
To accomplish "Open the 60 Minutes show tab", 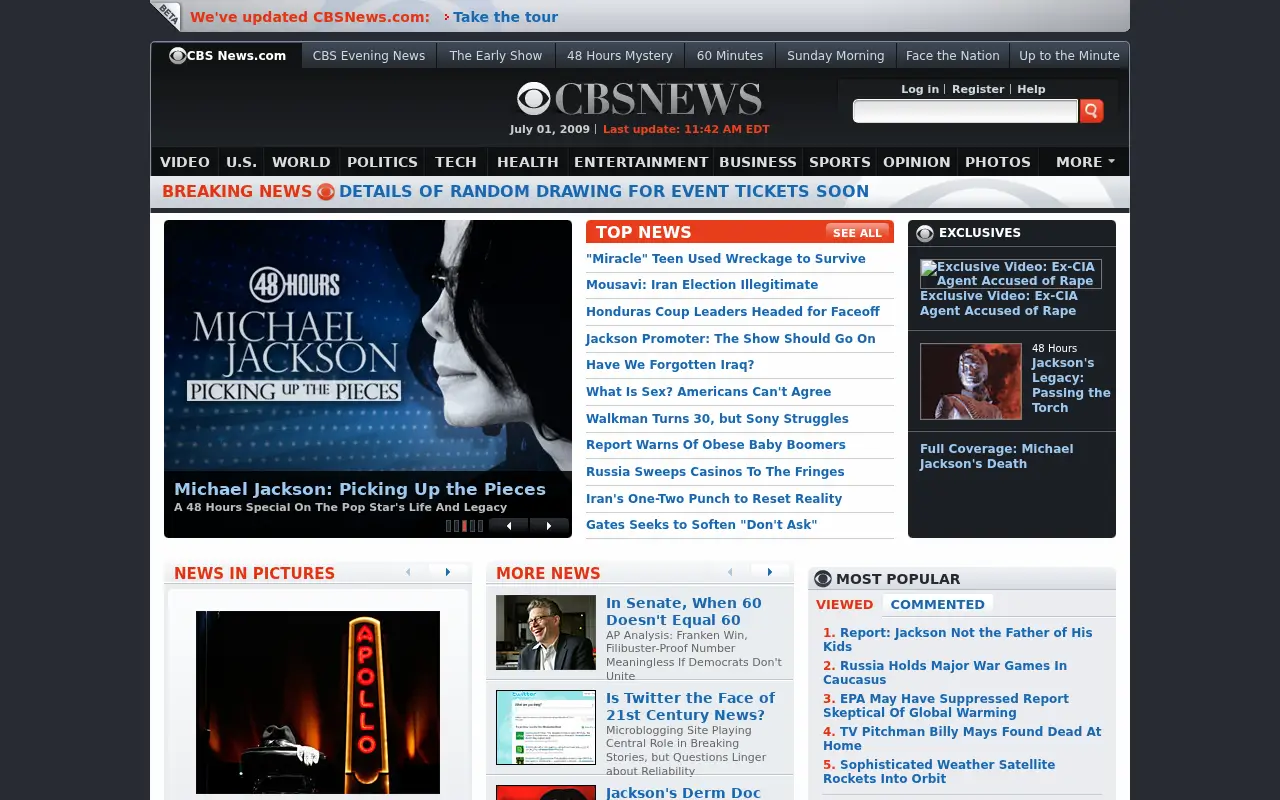I will coord(730,56).
